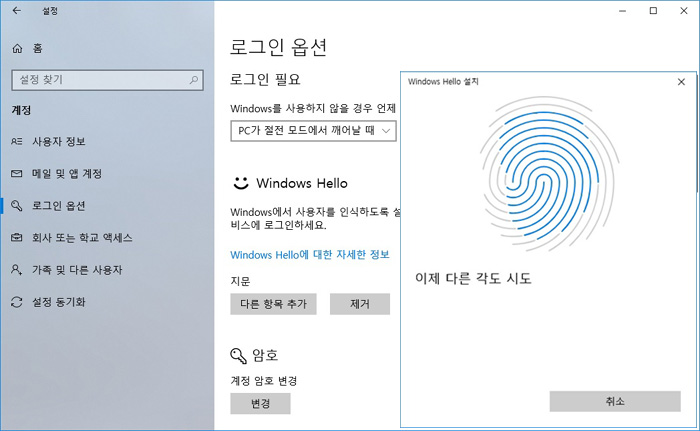Image resolution: width=700 pixels, height=431 pixels.
Task: Click the 계정 암호 변경 label
Action: tap(263, 381)
